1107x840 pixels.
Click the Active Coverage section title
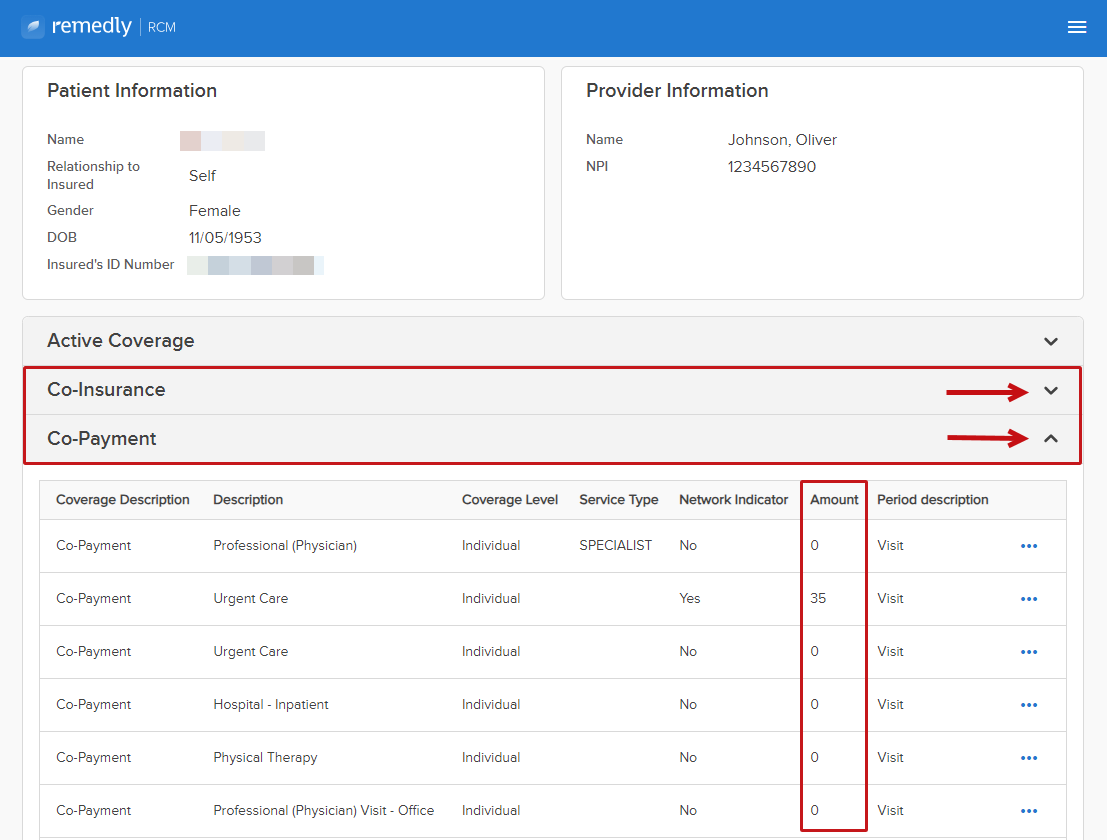[x=121, y=340]
